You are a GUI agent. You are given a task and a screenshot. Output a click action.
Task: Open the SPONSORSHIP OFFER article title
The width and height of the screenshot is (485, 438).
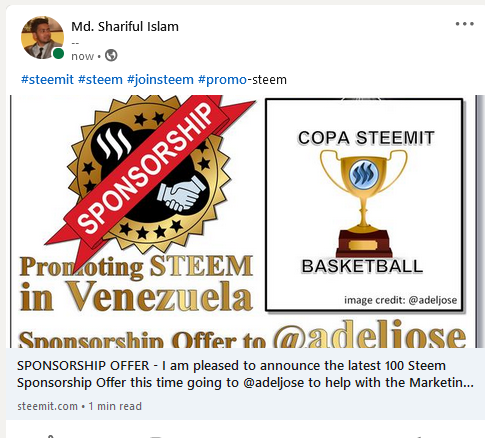point(245,374)
